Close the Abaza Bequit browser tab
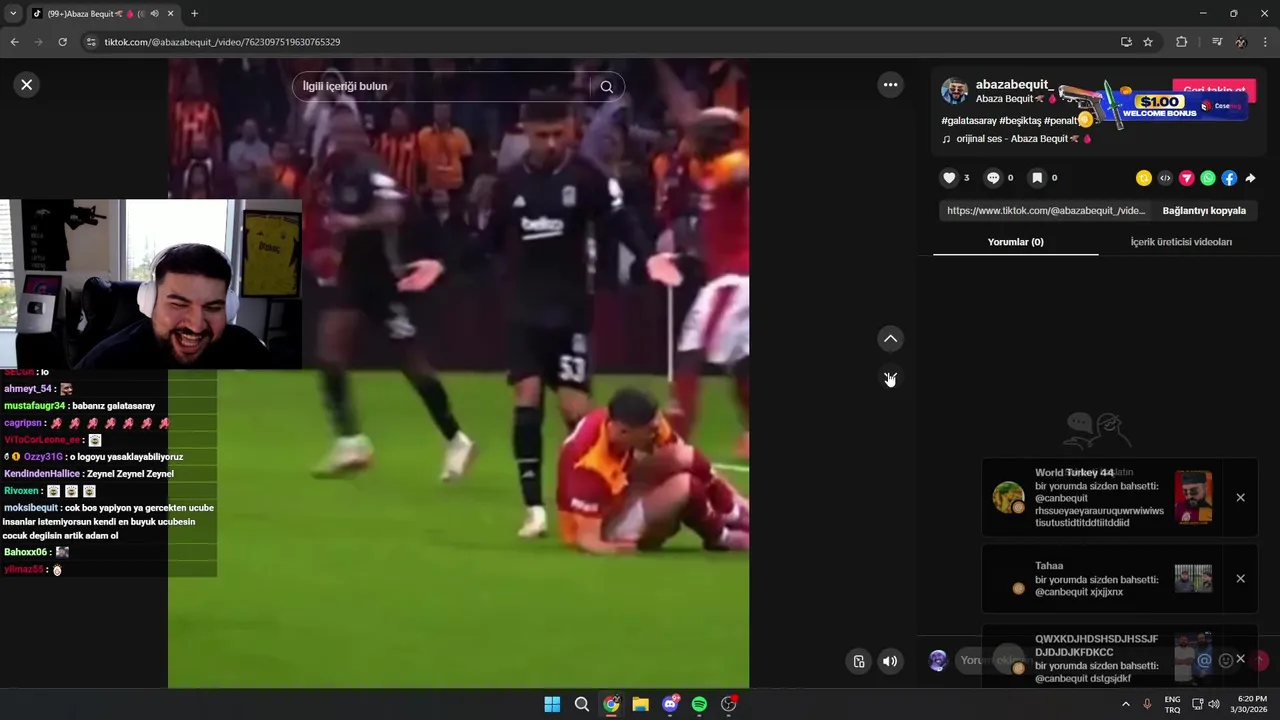This screenshot has height=720, width=1280. pos(171,14)
